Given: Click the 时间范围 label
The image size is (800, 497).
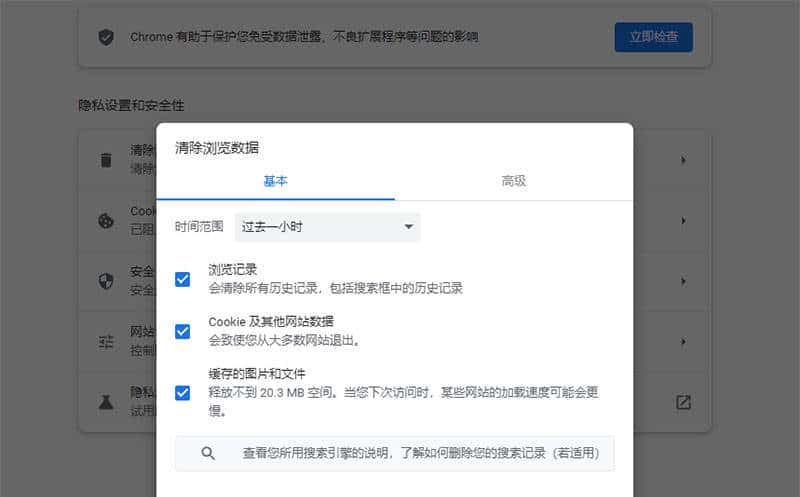Looking at the screenshot, I should pos(199,227).
